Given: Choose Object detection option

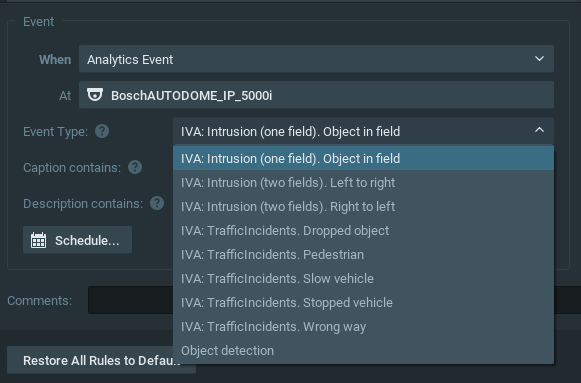Looking at the screenshot, I should tap(363, 350).
